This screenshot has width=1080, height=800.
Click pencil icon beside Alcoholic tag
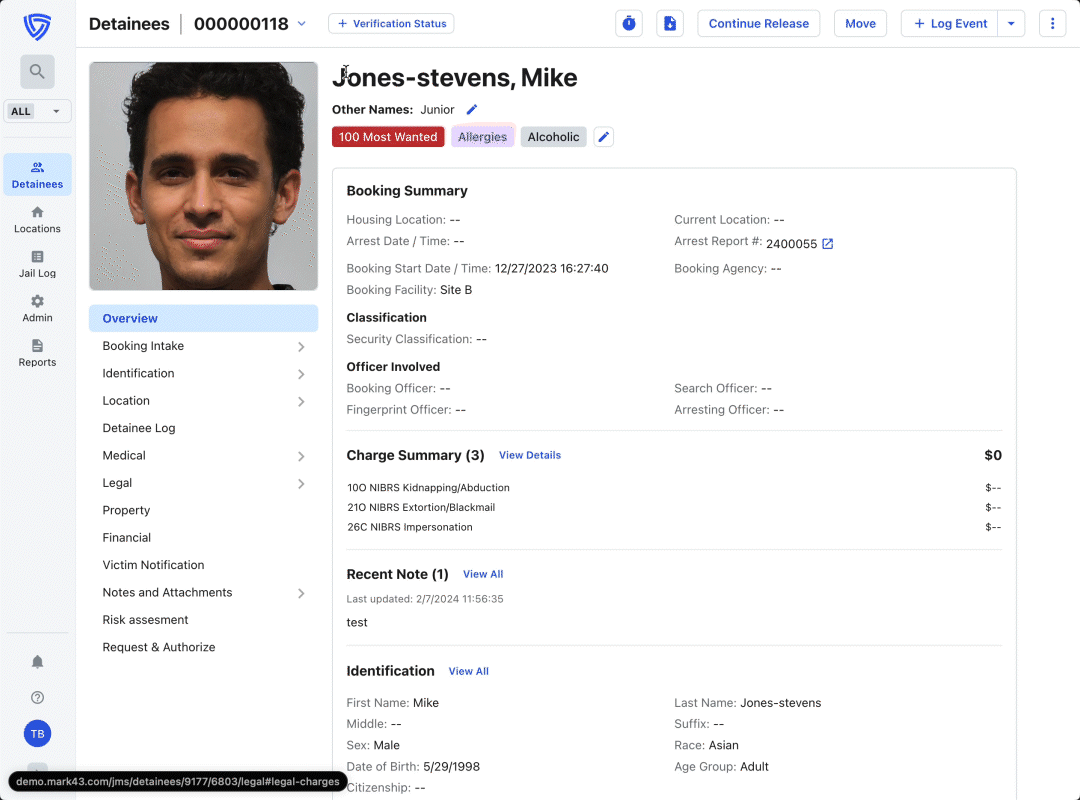[x=603, y=137]
